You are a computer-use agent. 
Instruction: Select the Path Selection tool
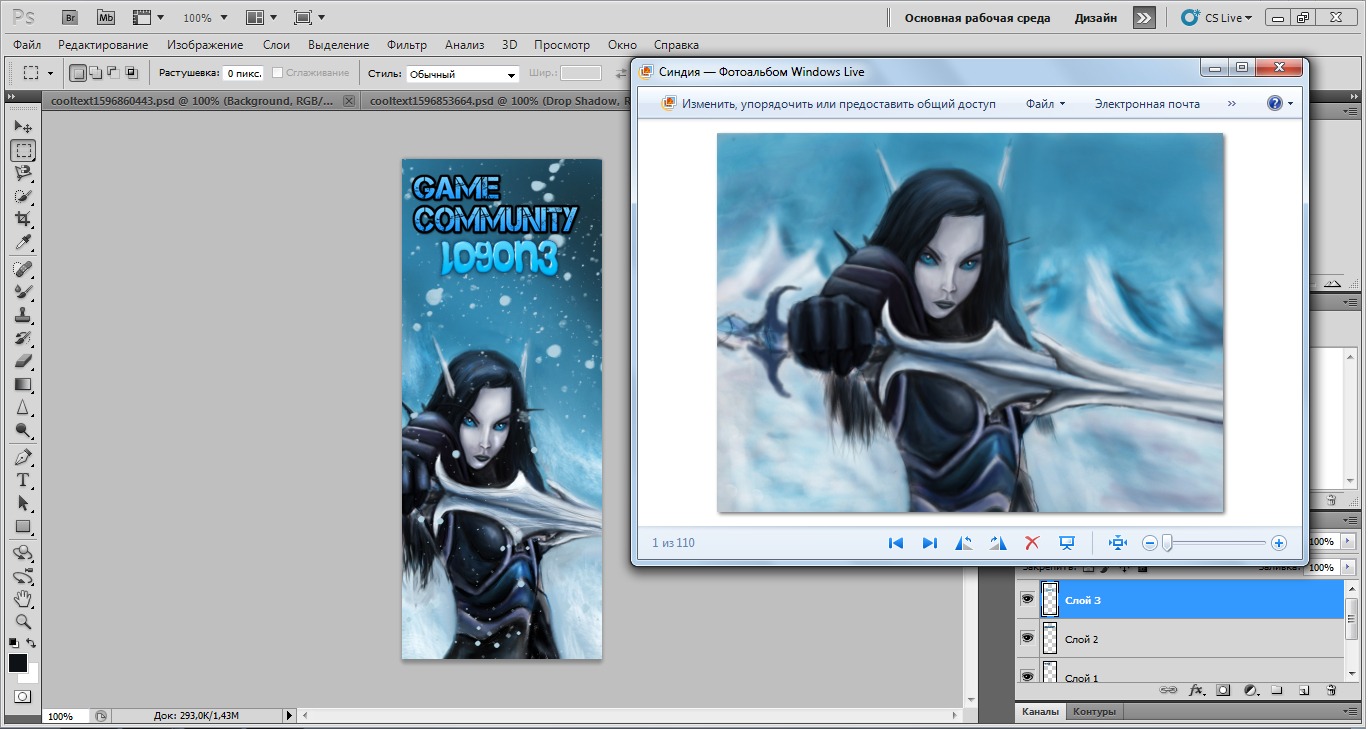point(23,503)
